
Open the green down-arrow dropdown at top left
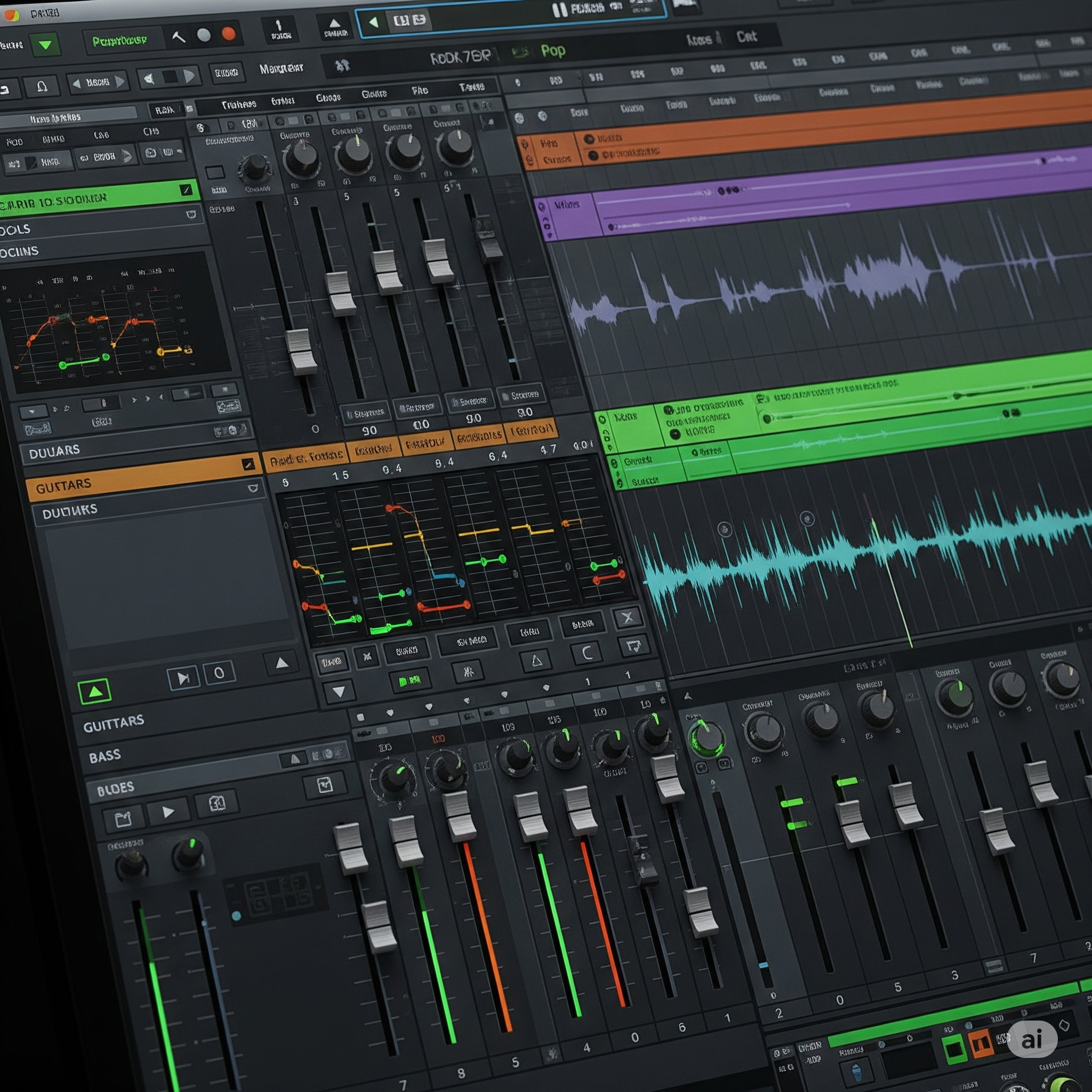click(x=45, y=45)
